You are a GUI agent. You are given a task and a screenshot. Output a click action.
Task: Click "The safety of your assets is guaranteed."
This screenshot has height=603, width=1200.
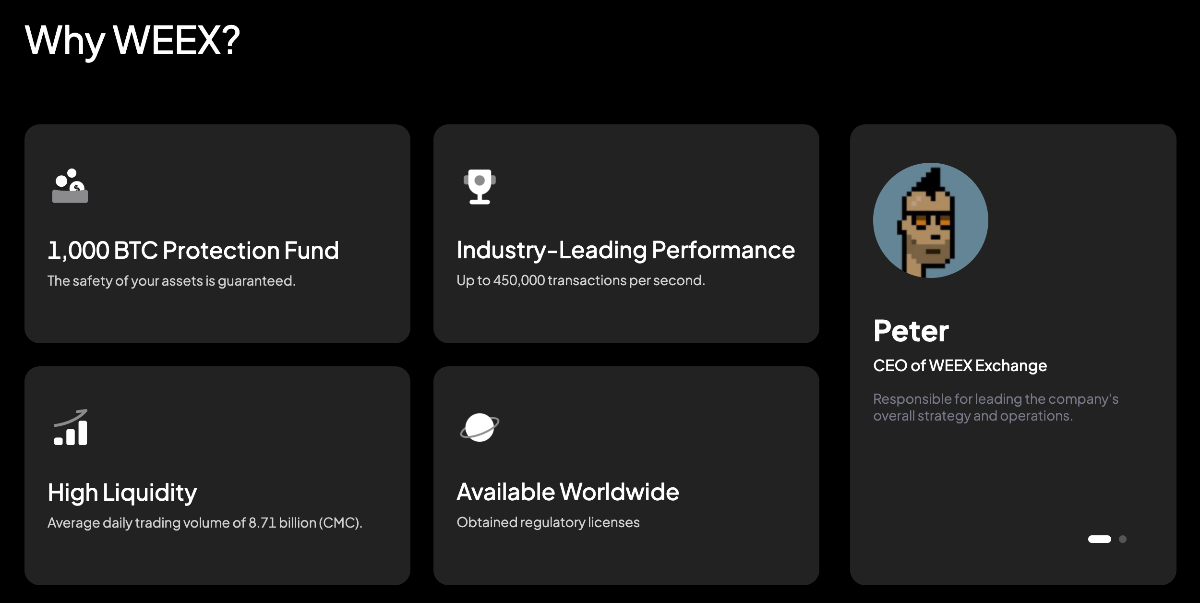coord(171,281)
